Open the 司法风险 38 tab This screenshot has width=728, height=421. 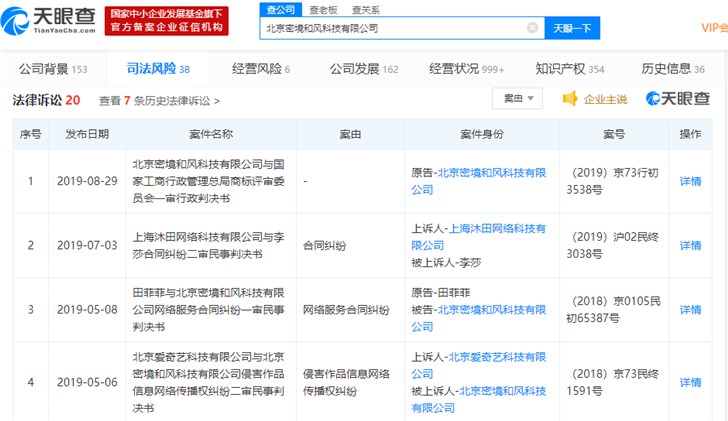click(x=158, y=69)
